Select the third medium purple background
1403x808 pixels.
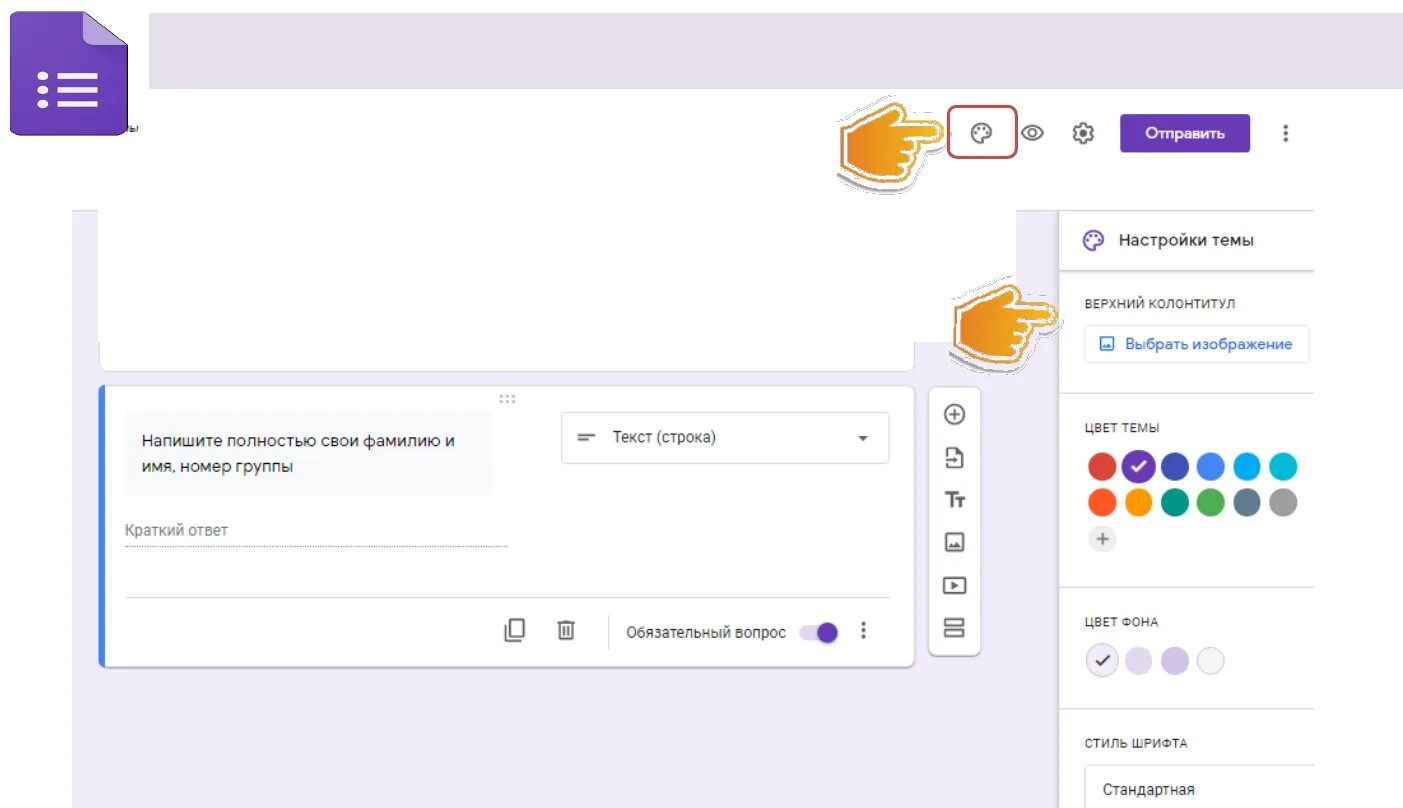click(1175, 661)
